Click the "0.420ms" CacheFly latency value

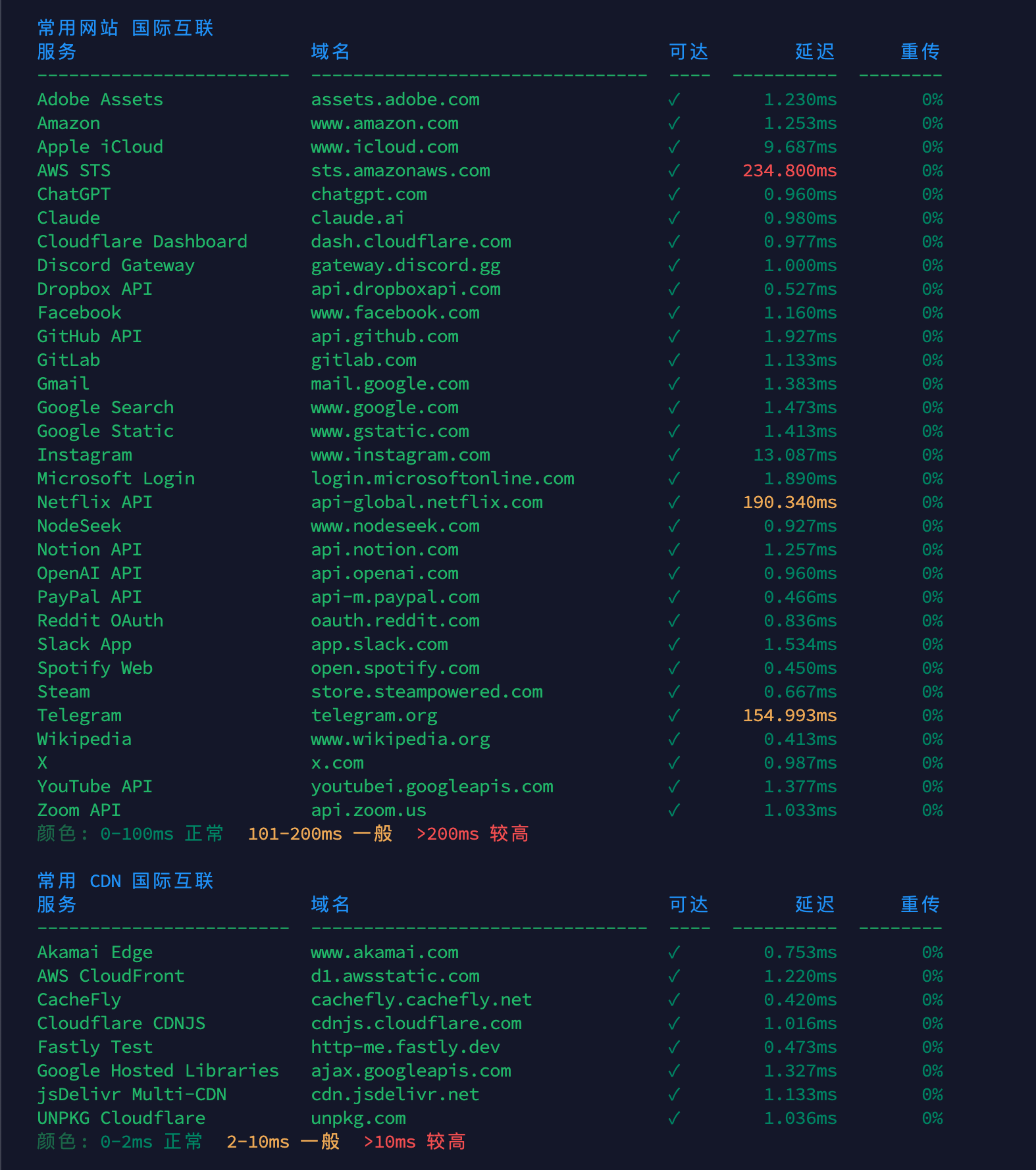click(800, 1000)
